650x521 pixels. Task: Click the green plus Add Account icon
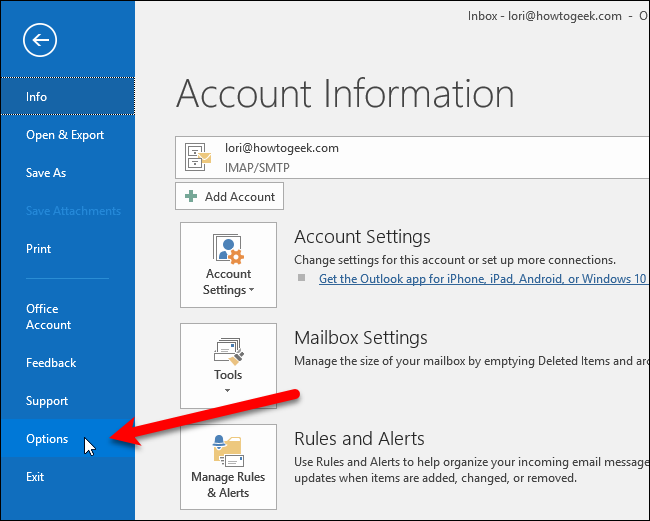coord(190,197)
